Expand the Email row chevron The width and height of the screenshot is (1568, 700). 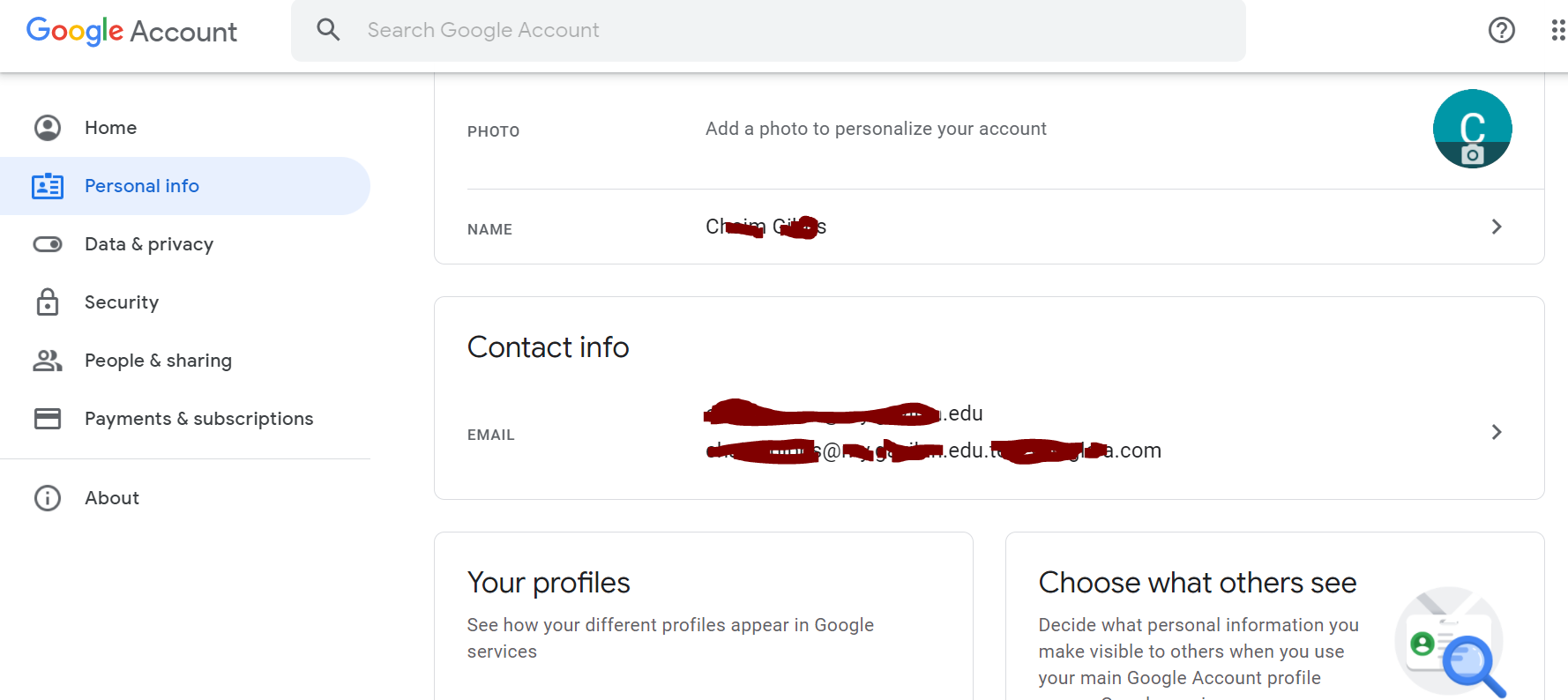(1496, 432)
